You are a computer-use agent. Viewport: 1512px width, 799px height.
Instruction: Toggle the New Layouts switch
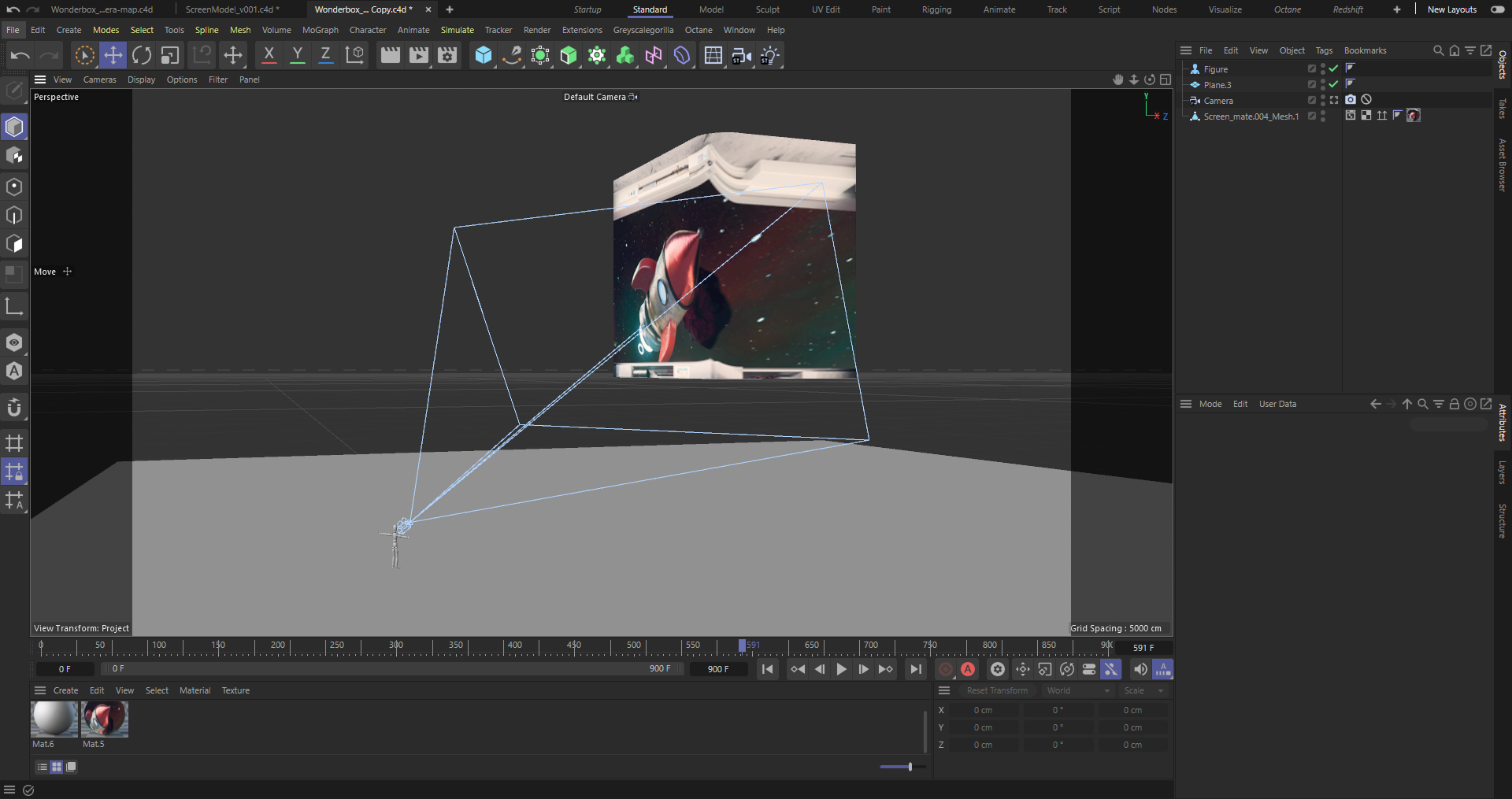pyautogui.click(x=1498, y=9)
